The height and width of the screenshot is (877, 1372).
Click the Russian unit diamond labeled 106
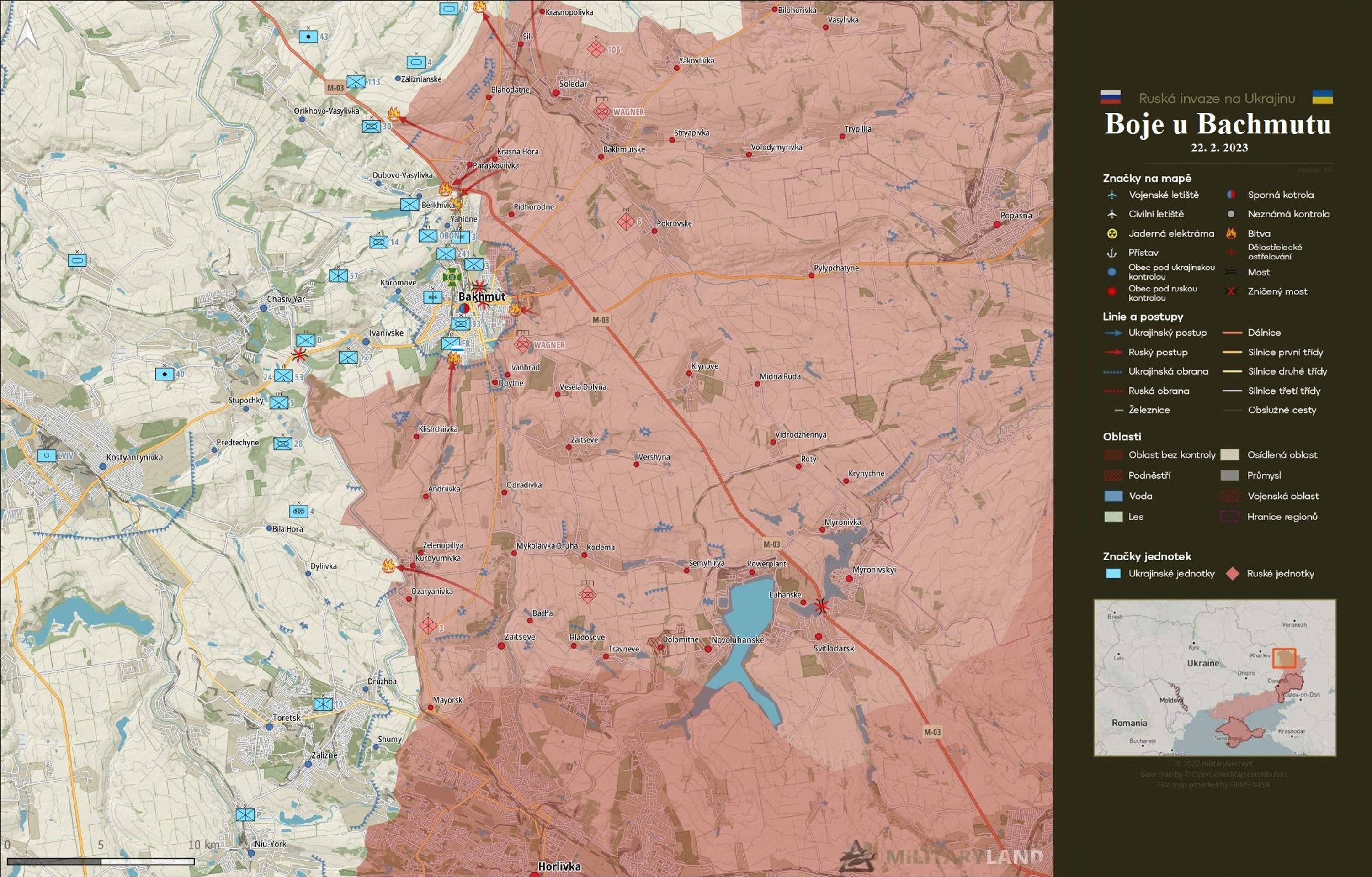point(596,49)
